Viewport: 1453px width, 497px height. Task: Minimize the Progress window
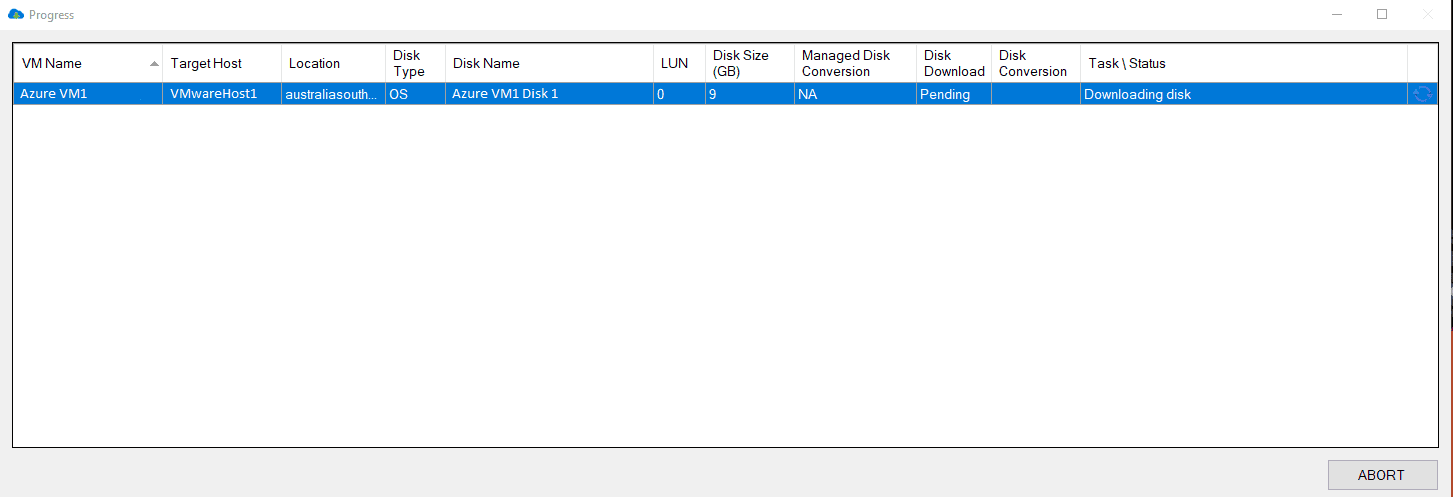1337,15
